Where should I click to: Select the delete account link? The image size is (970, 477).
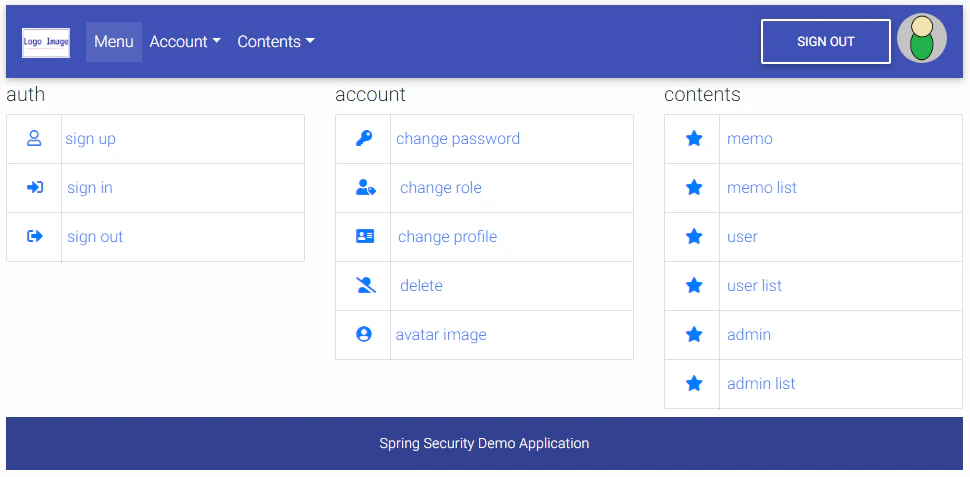click(421, 285)
